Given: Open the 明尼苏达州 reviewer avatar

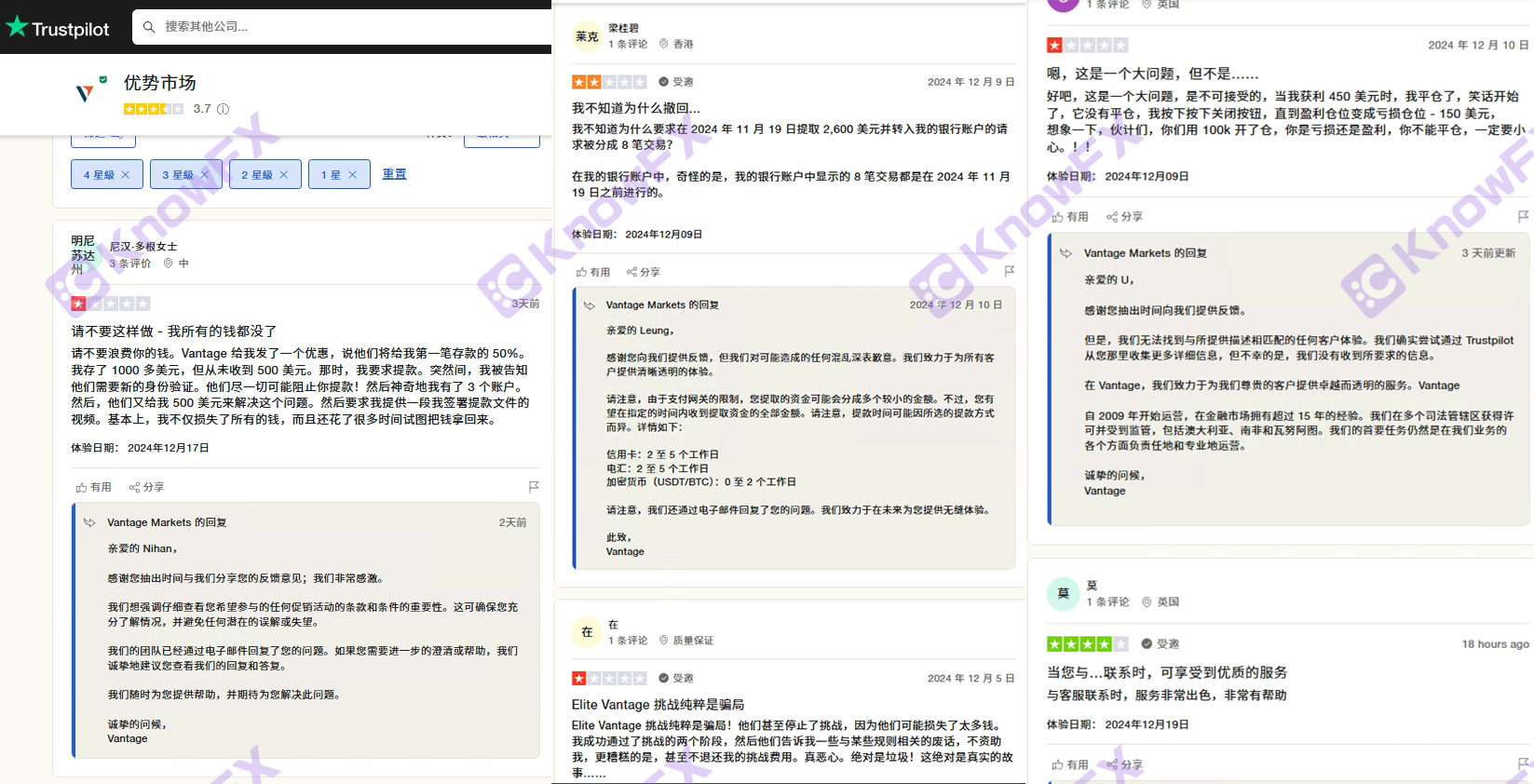Looking at the screenshot, I should (84, 255).
